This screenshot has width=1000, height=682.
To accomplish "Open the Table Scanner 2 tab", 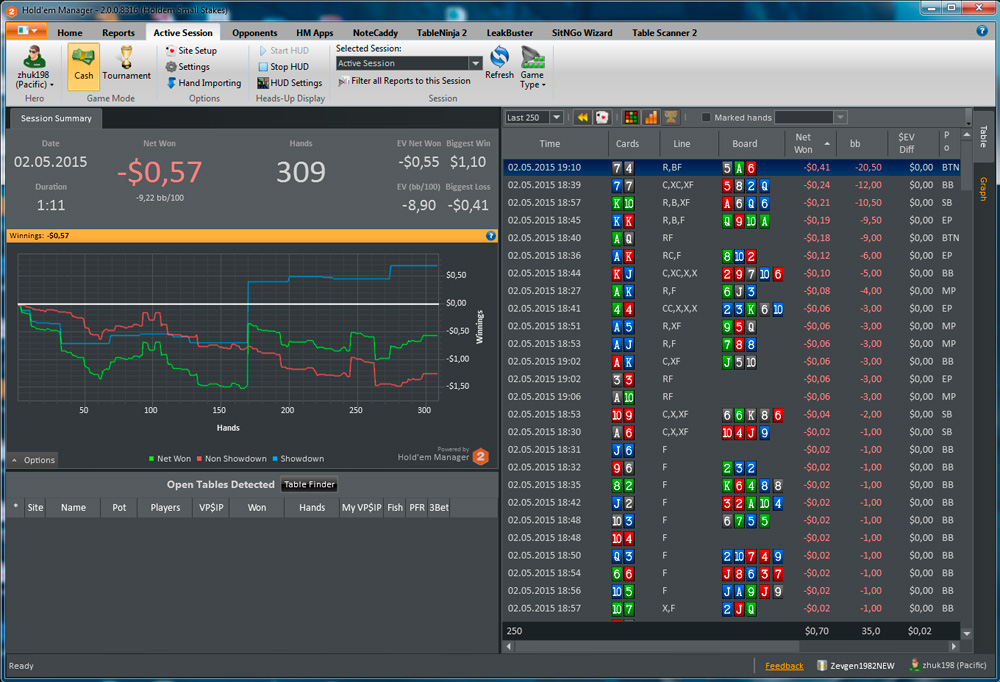I will (x=664, y=33).
